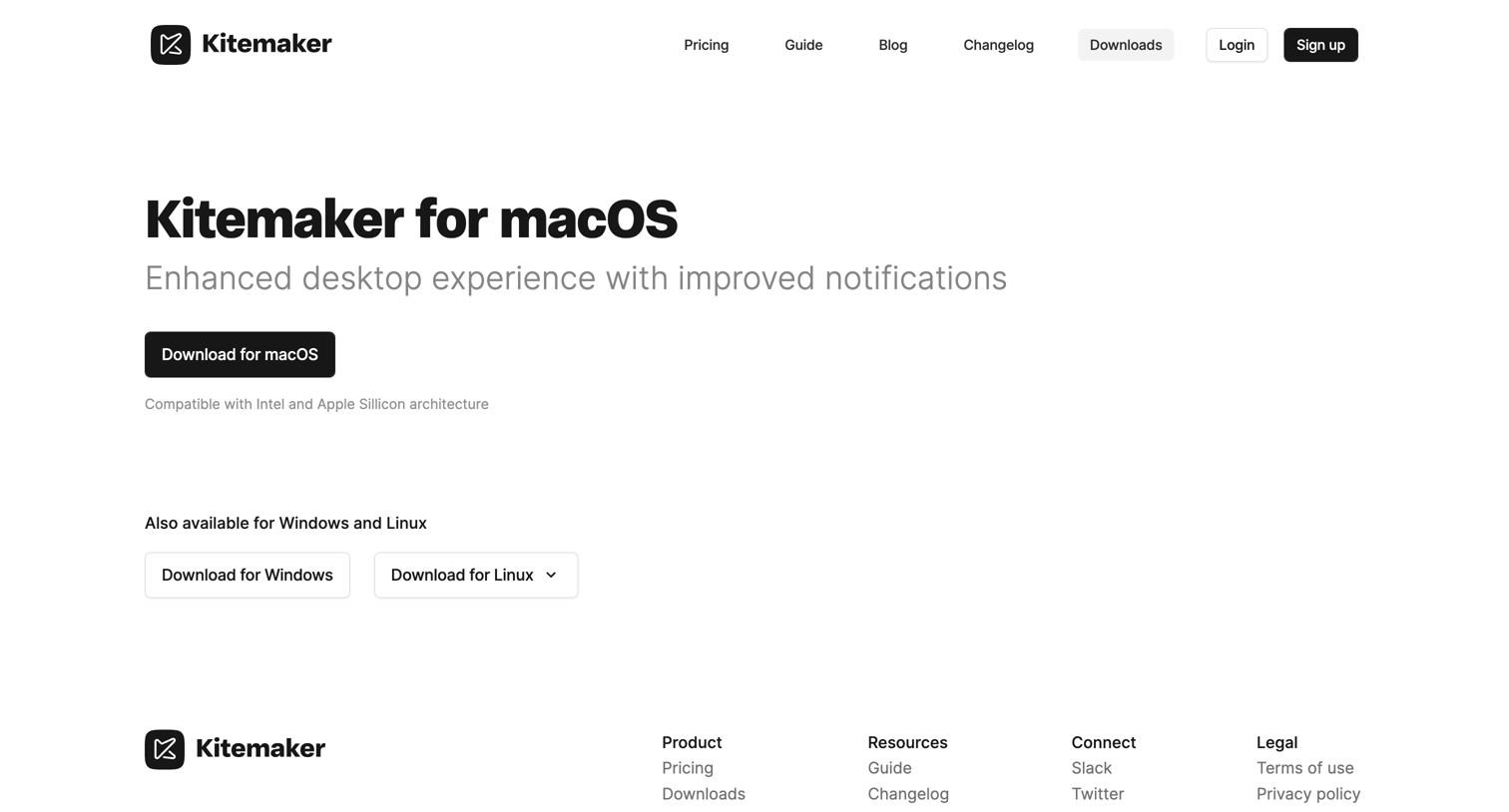Click the Login button

[1237, 45]
